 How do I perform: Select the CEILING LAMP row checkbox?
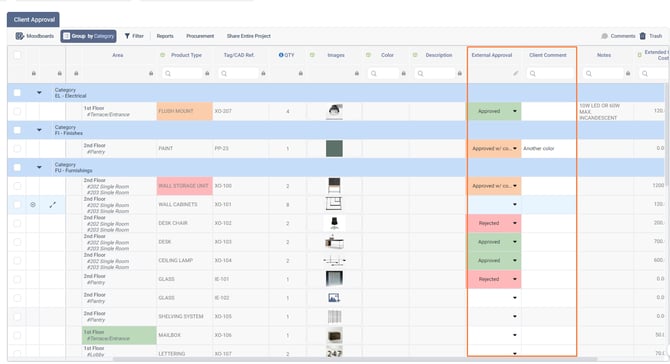click(17, 261)
